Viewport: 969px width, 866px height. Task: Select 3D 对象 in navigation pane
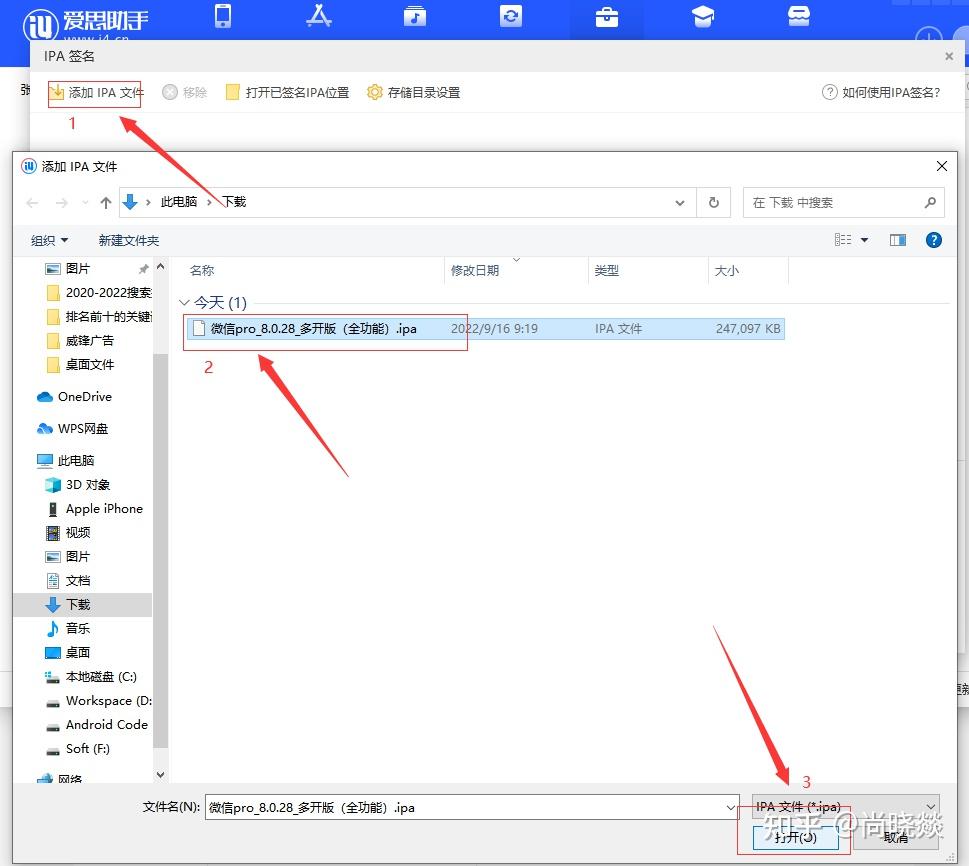[x=78, y=485]
